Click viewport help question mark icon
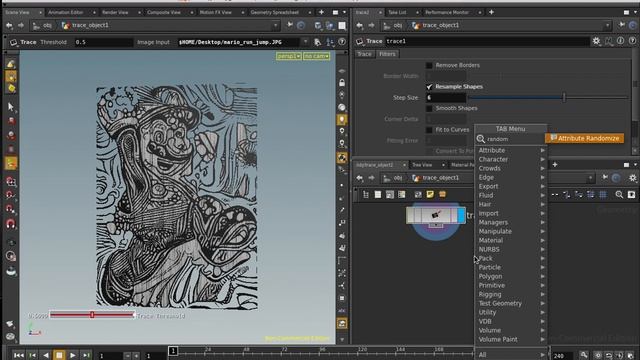 coord(342,42)
